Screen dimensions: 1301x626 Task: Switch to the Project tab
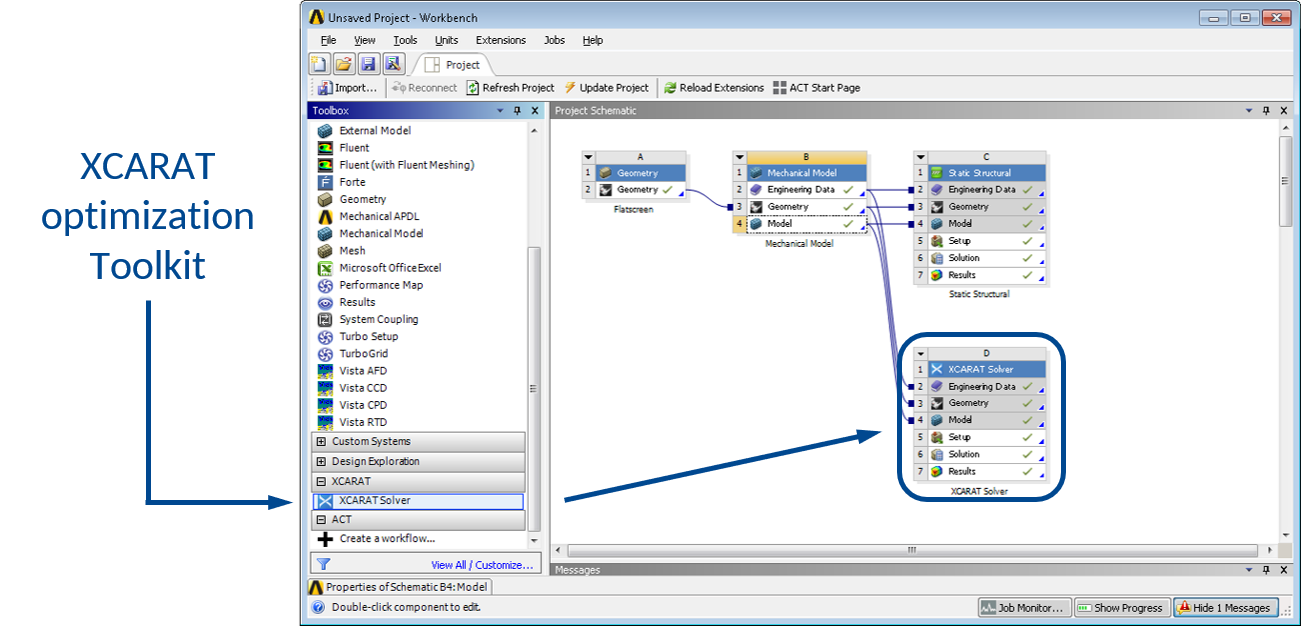pyautogui.click(x=452, y=65)
